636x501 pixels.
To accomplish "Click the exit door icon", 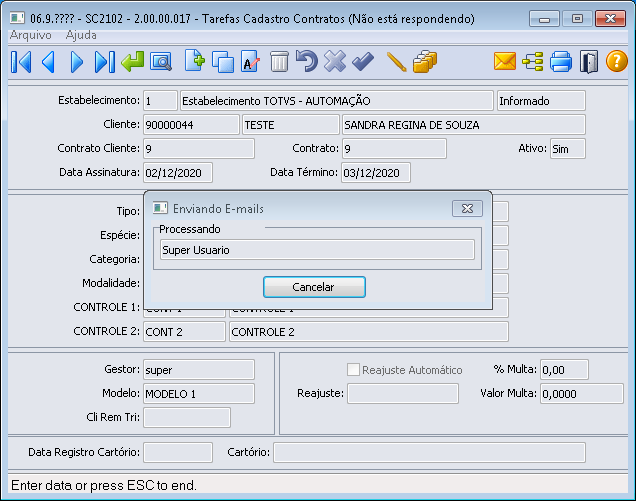I will (589, 62).
